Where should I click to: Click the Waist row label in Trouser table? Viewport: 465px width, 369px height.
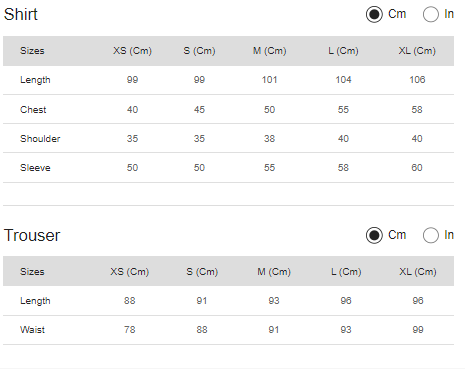tap(32, 330)
